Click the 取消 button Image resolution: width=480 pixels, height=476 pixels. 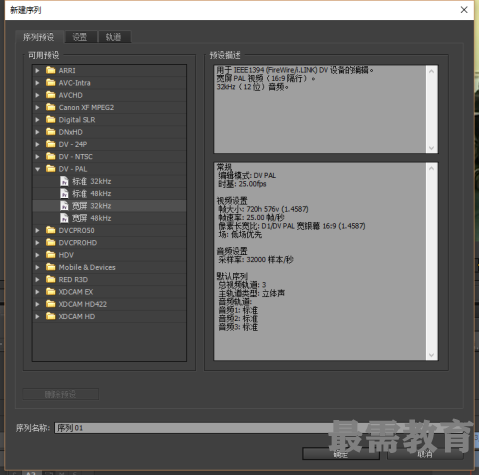425,454
